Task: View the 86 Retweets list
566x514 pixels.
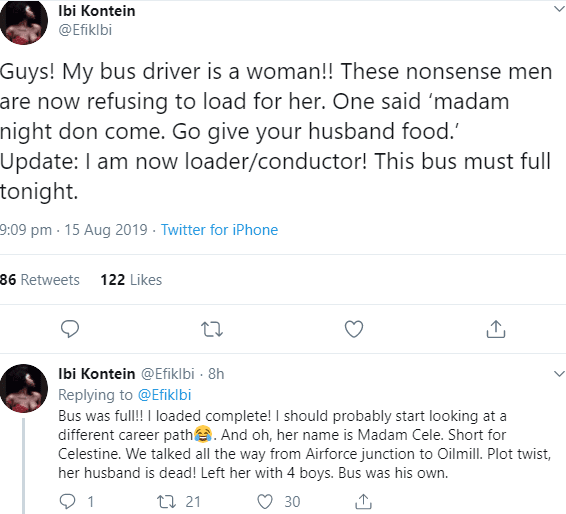Action: pos(40,280)
